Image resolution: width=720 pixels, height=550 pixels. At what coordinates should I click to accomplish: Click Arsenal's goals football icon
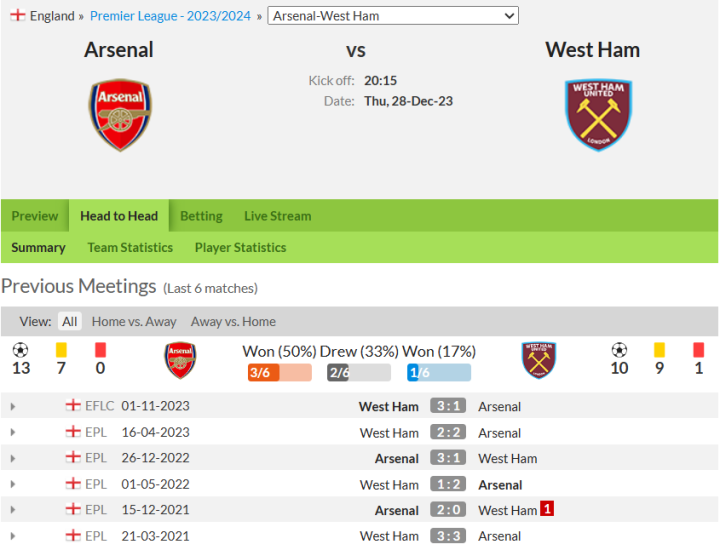point(21,350)
